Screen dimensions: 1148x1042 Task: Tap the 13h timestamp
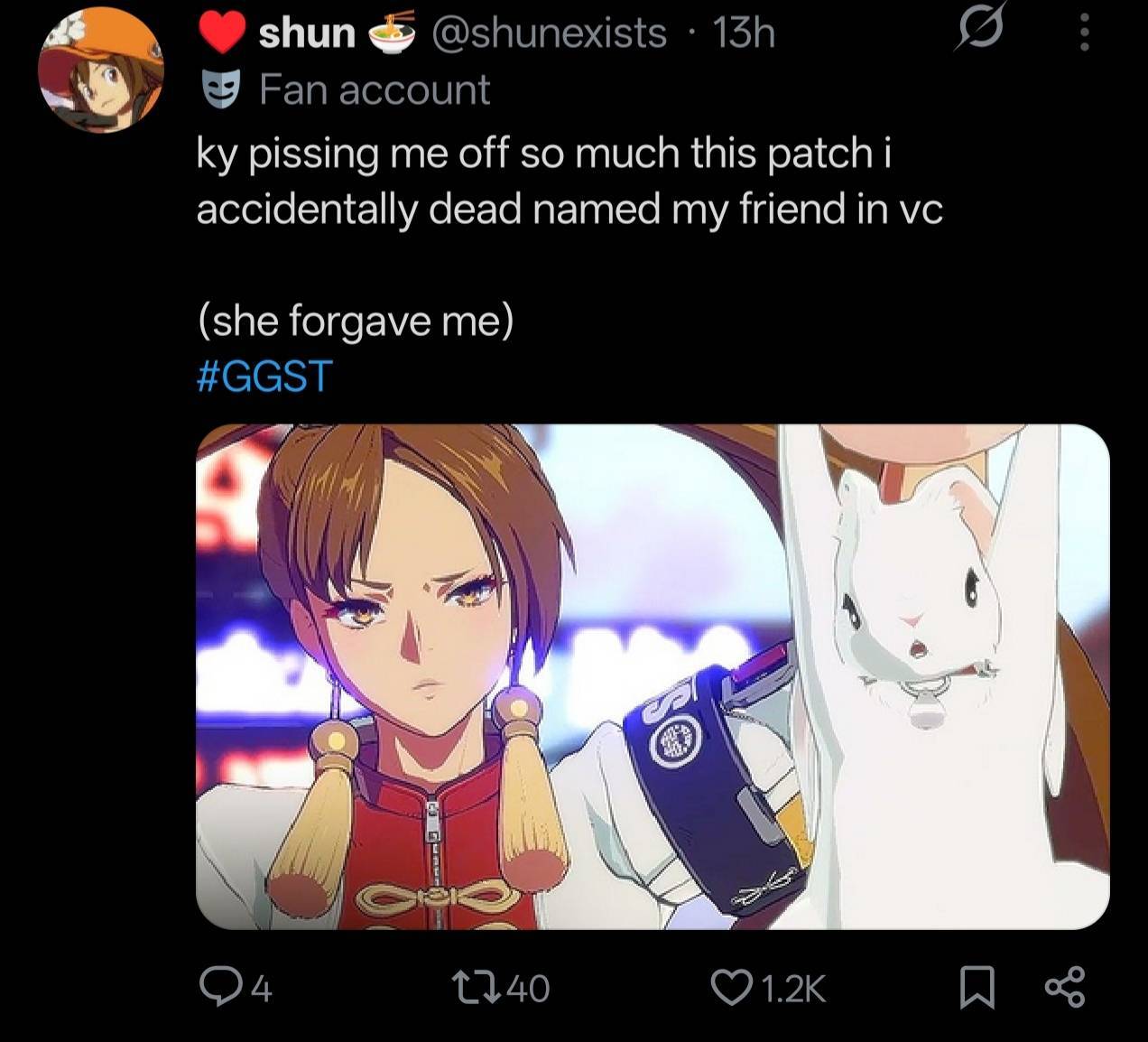744,33
